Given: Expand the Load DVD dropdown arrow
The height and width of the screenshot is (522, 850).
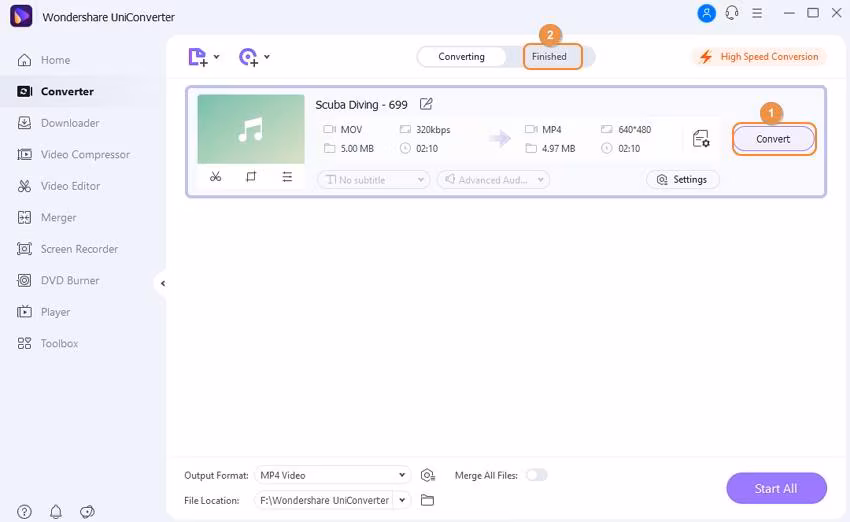Looking at the screenshot, I should click(x=267, y=56).
